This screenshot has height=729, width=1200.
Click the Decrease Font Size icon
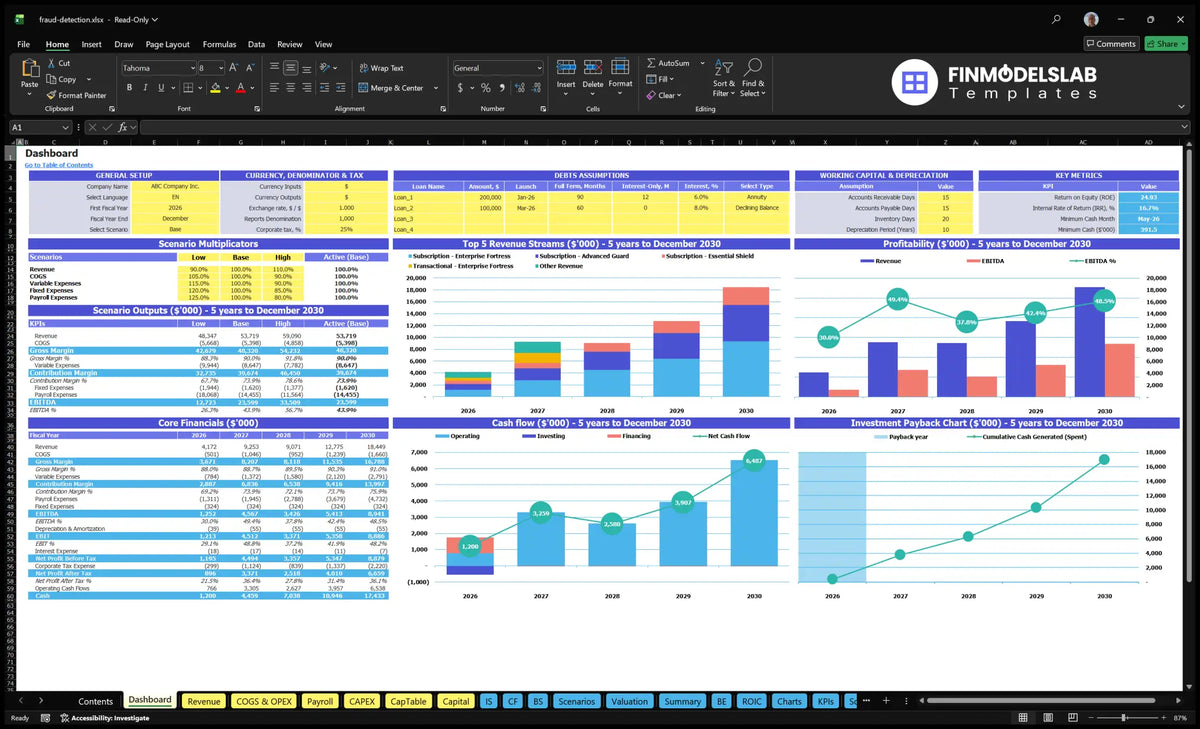coord(249,68)
